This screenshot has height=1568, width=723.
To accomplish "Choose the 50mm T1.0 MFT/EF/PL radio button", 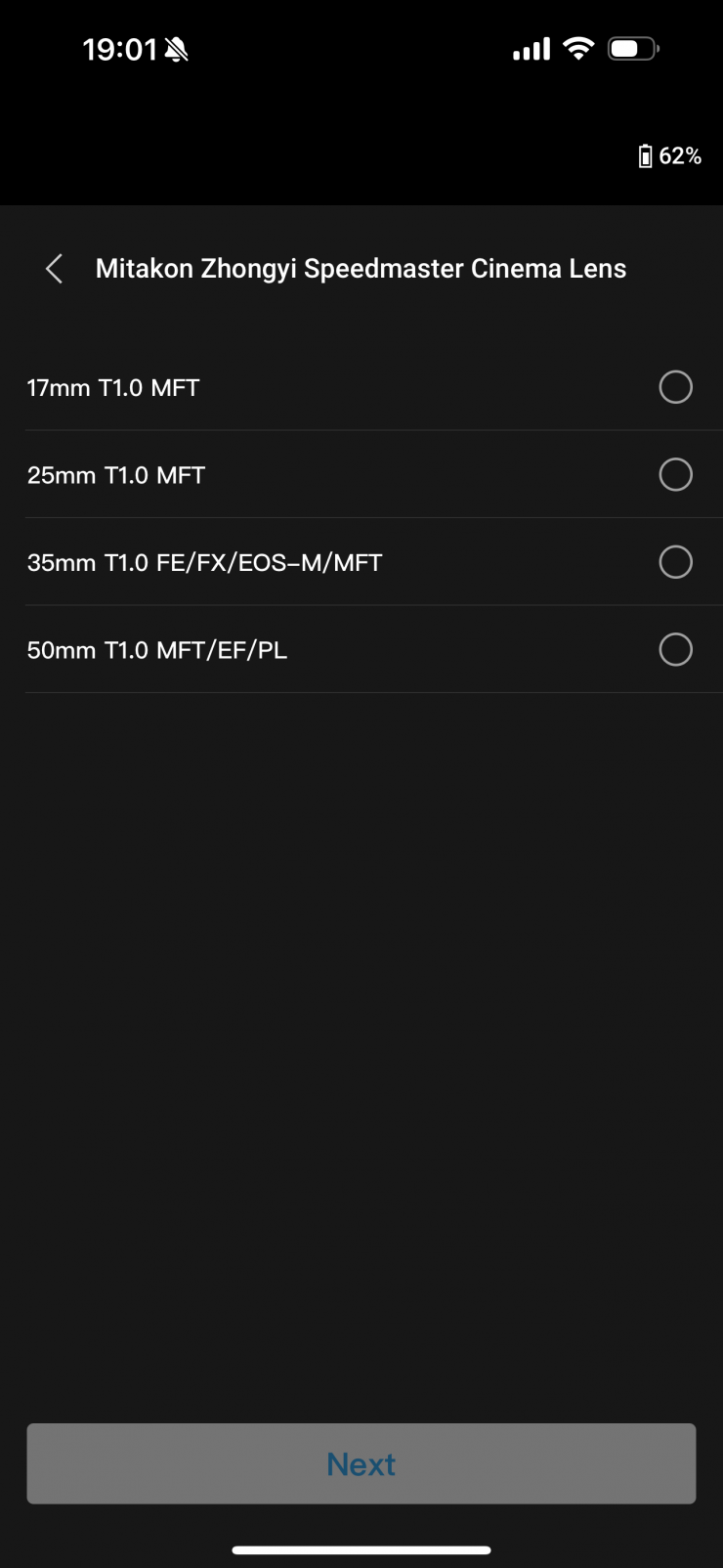I will (675, 649).
